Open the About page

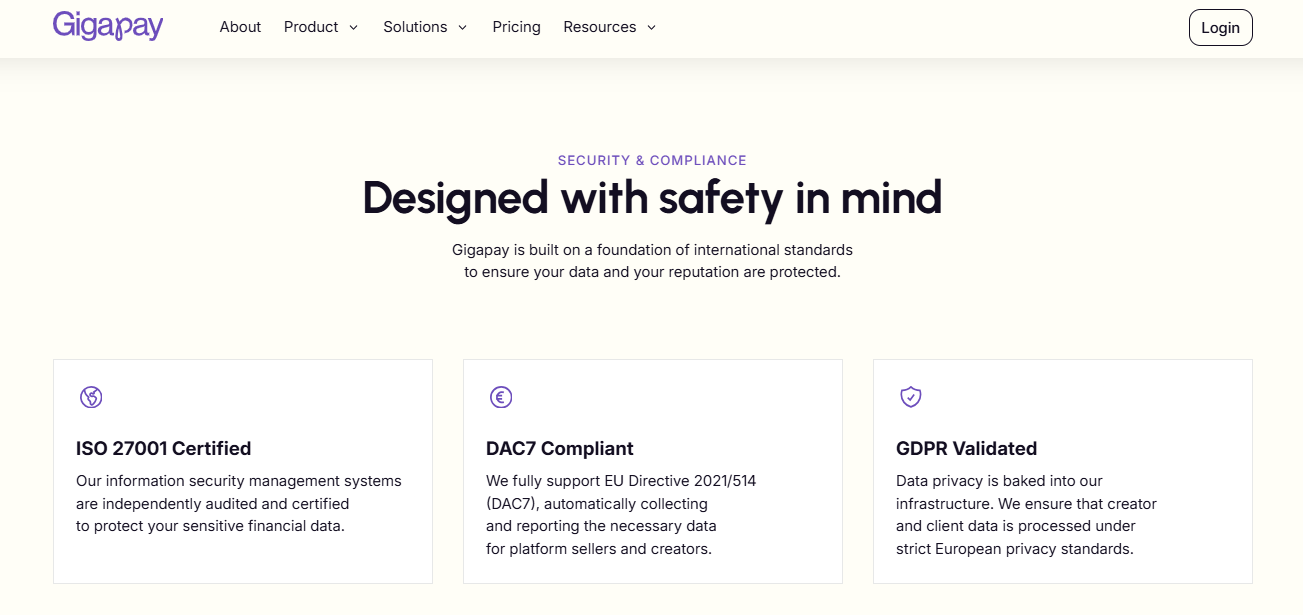240,27
